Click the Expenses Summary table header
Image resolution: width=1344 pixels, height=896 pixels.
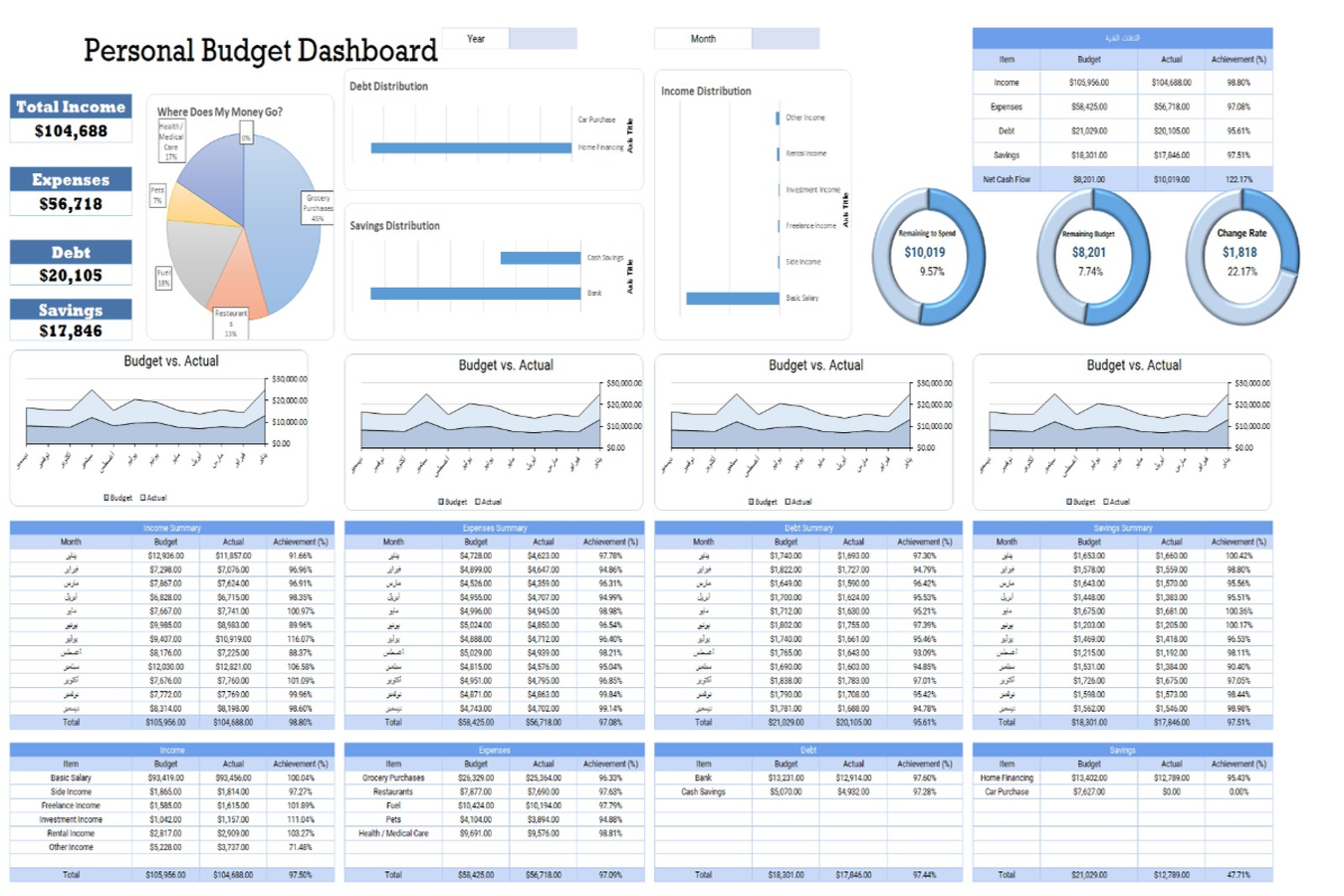click(495, 529)
